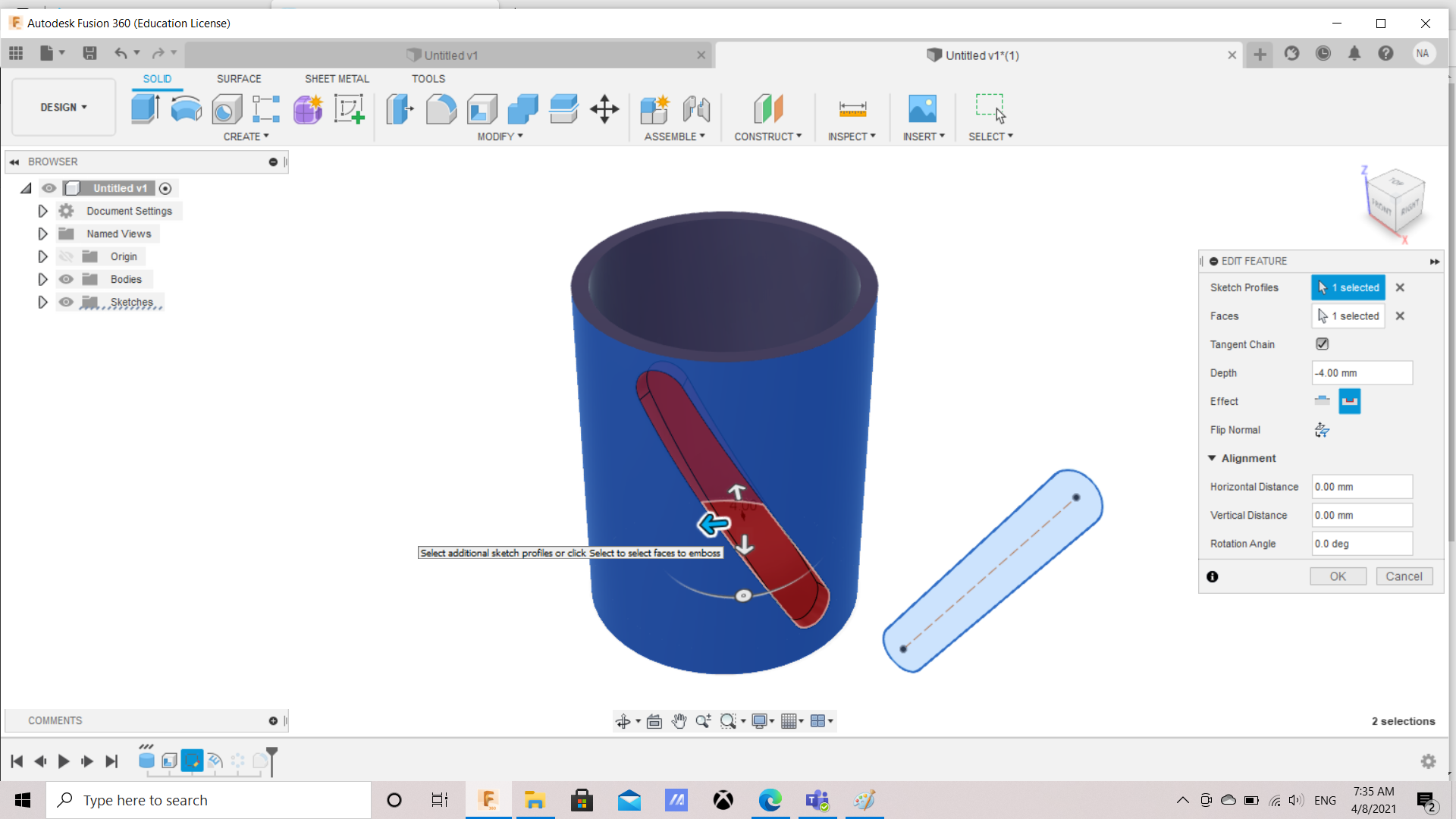
Task: Switch to the SOLID tab
Action: 157,79
